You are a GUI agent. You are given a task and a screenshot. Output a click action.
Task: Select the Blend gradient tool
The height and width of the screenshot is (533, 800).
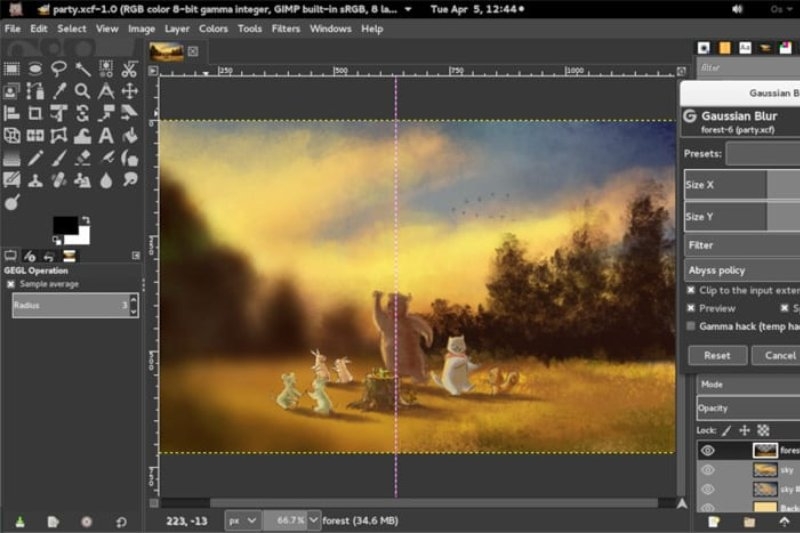[11, 158]
